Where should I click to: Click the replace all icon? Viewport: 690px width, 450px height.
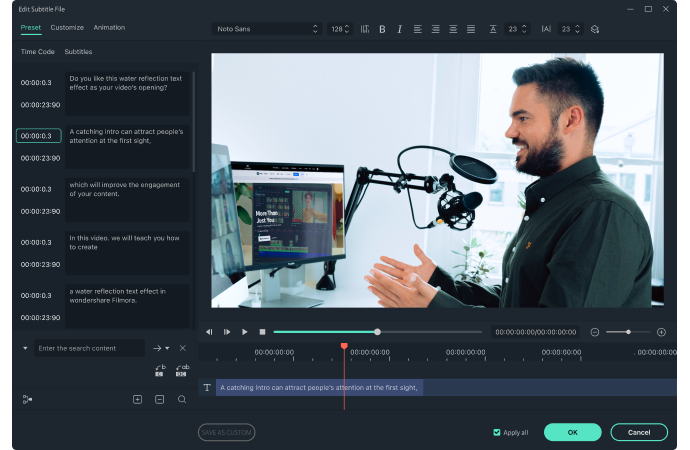(182, 370)
